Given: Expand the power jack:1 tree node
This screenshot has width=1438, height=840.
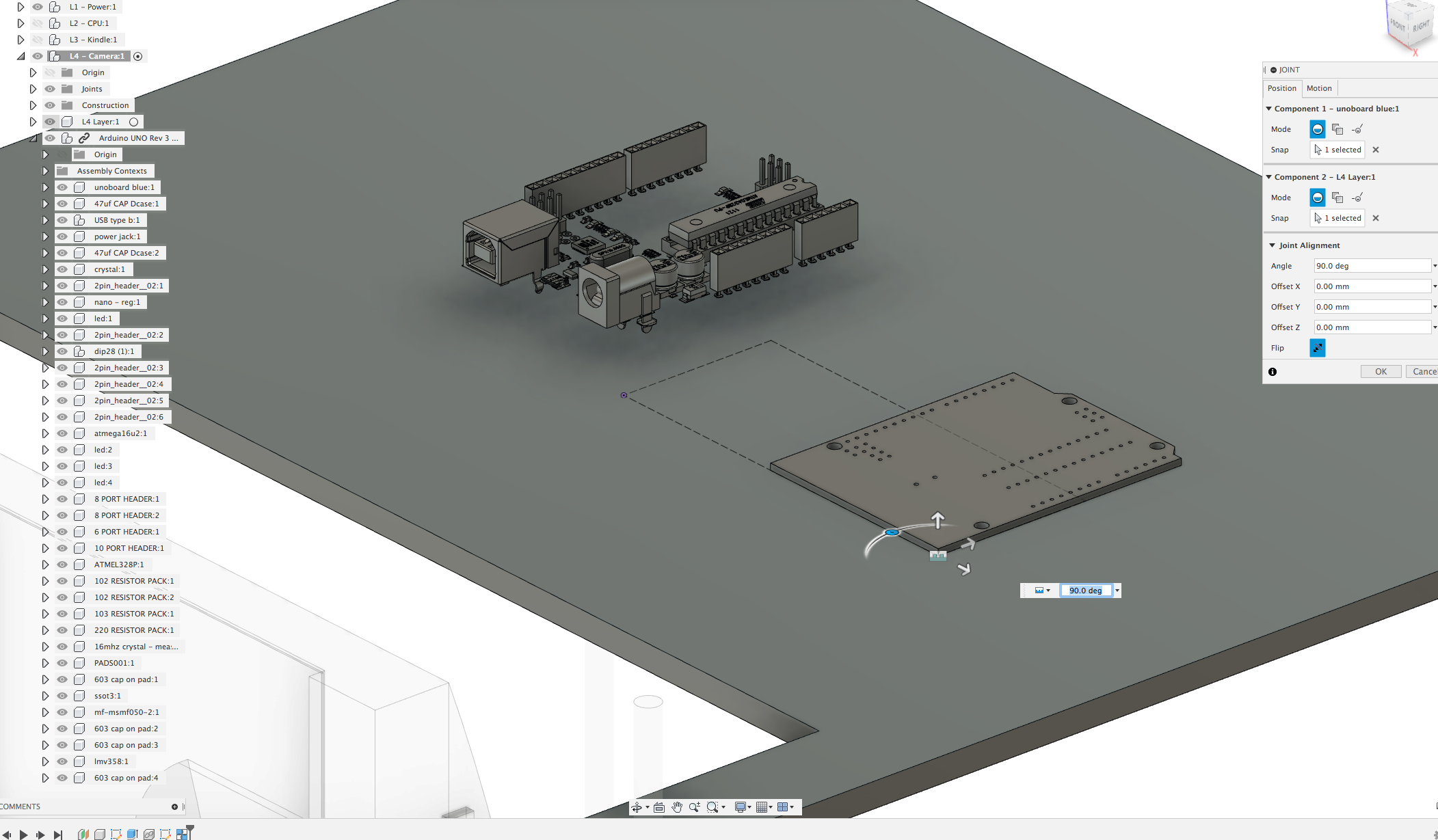Looking at the screenshot, I should point(45,236).
